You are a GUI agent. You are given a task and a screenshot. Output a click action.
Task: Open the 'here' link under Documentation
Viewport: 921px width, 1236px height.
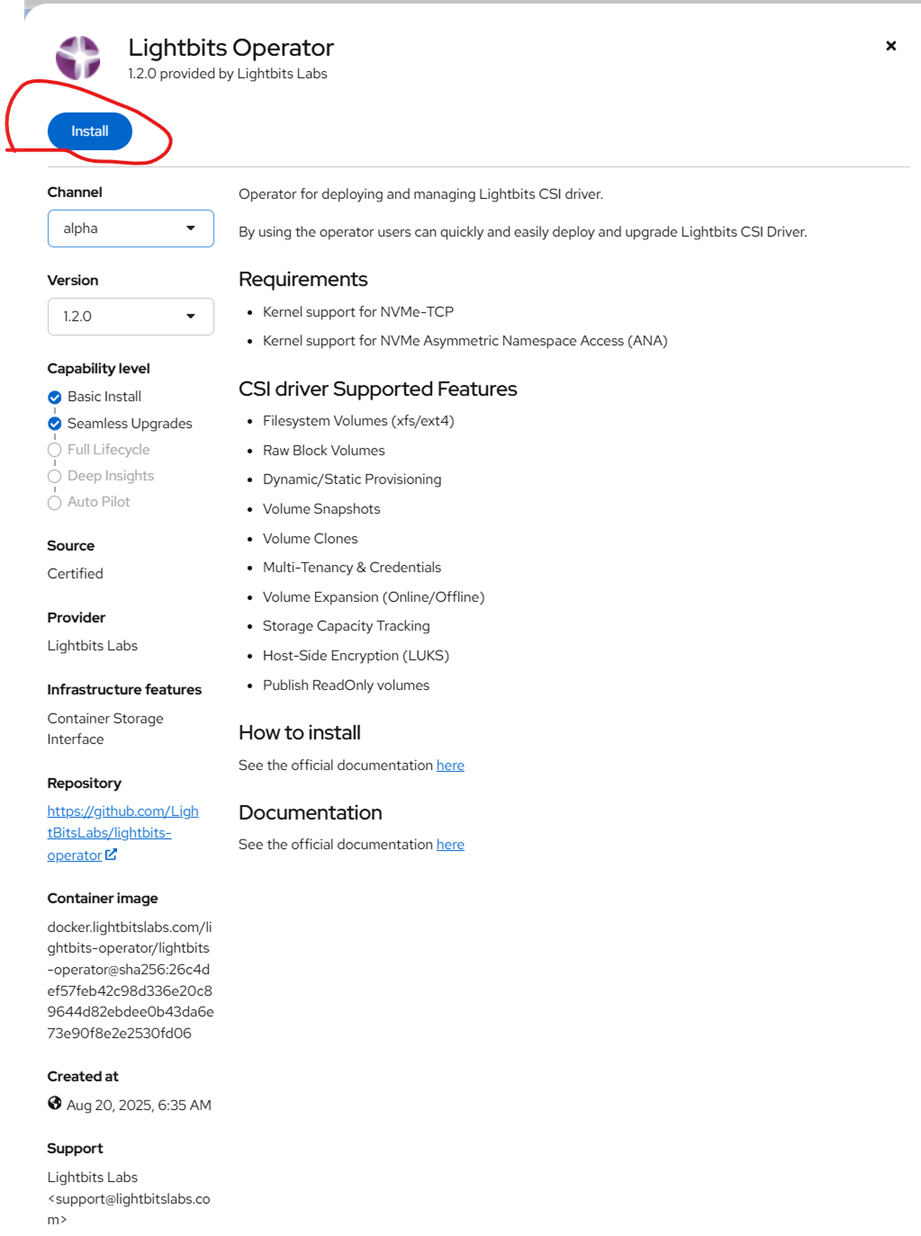point(450,844)
